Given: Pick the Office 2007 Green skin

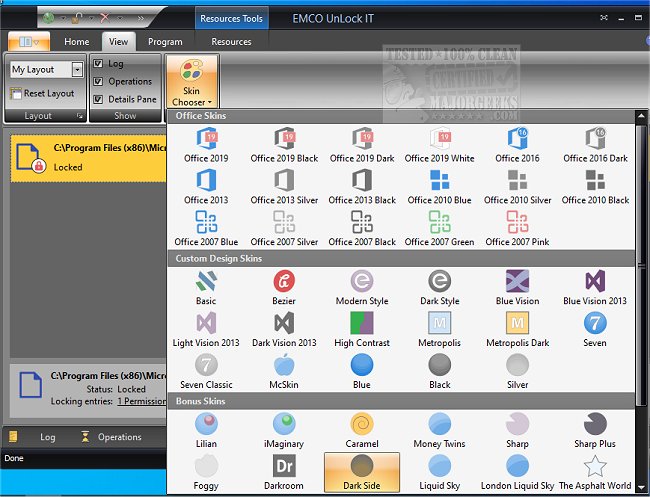Looking at the screenshot, I should click(x=439, y=229).
